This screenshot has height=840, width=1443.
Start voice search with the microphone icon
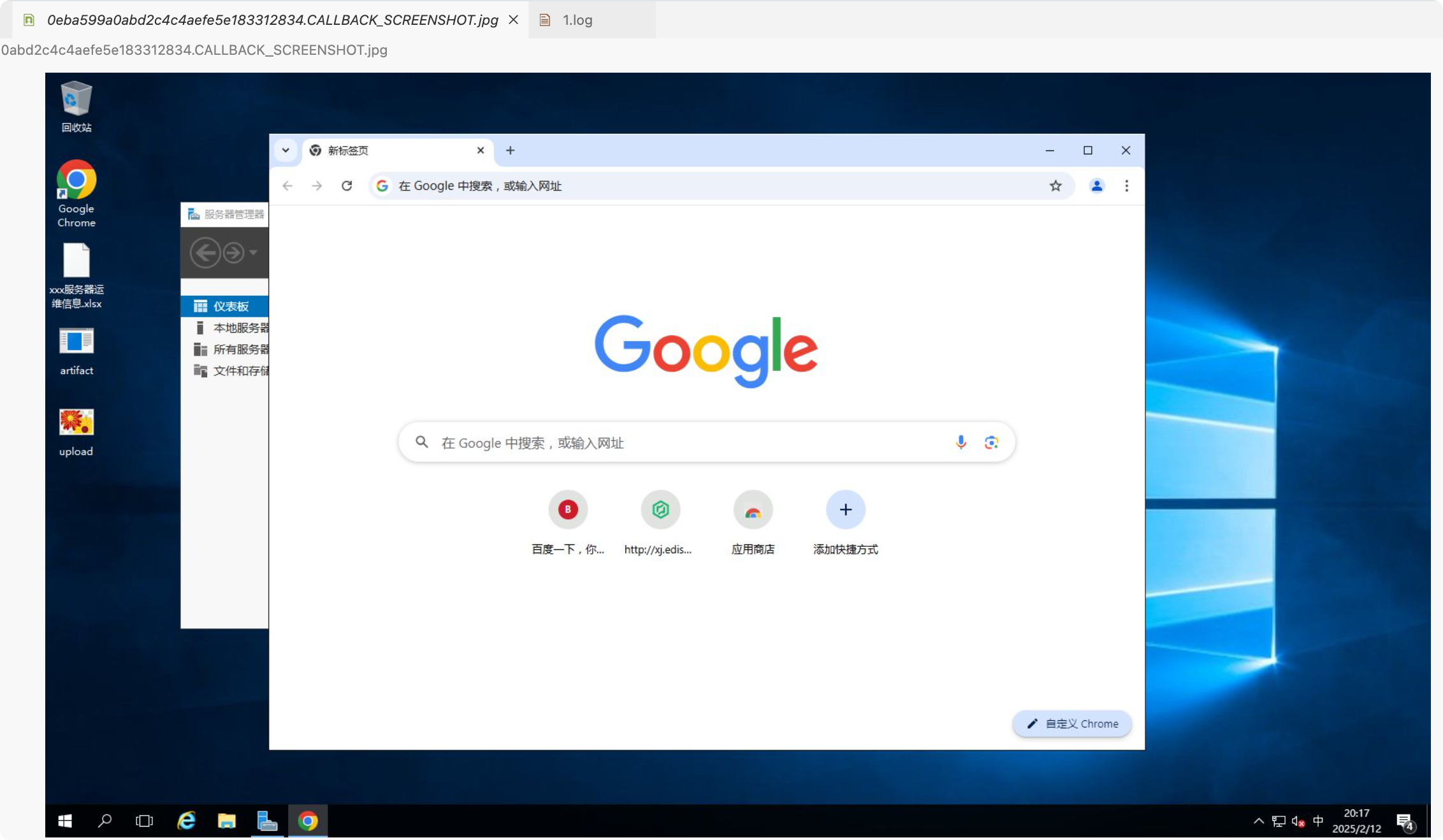click(961, 442)
